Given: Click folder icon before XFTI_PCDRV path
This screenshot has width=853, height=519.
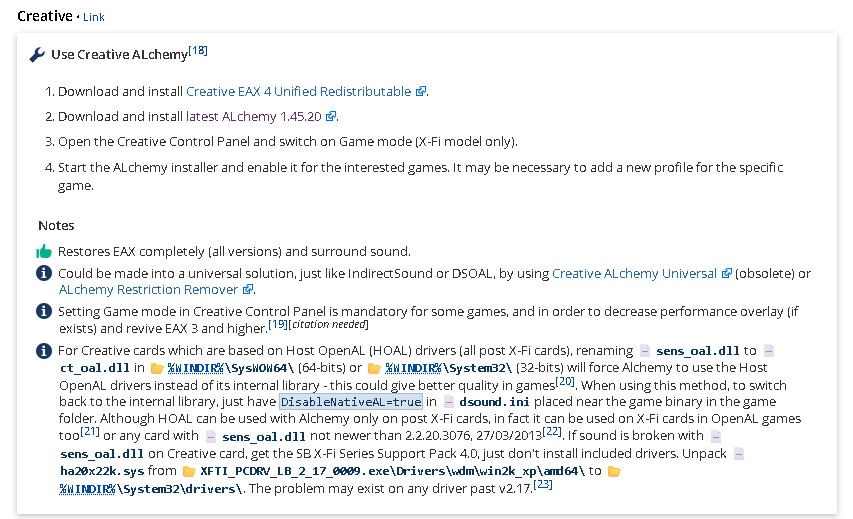Looking at the screenshot, I should pyautogui.click(x=189, y=471).
